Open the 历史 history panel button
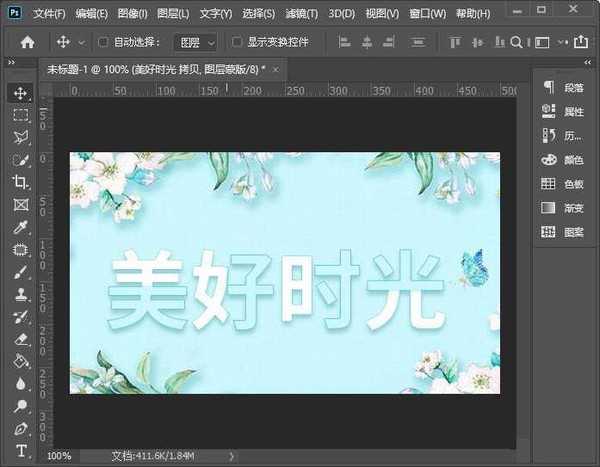Image resolution: width=600 pixels, height=467 pixels. coord(563,135)
